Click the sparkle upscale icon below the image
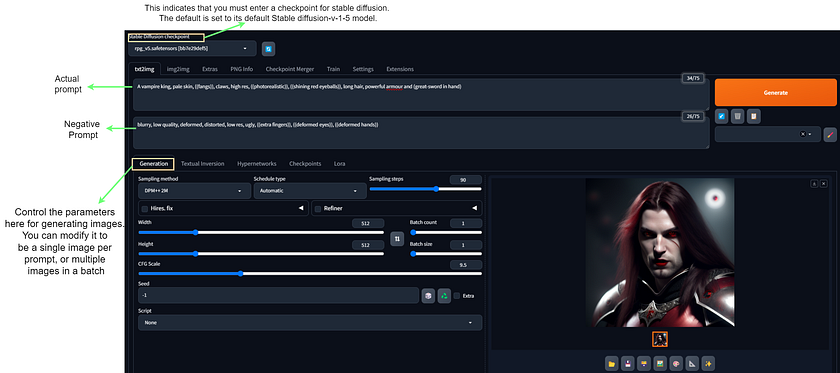 click(708, 363)
